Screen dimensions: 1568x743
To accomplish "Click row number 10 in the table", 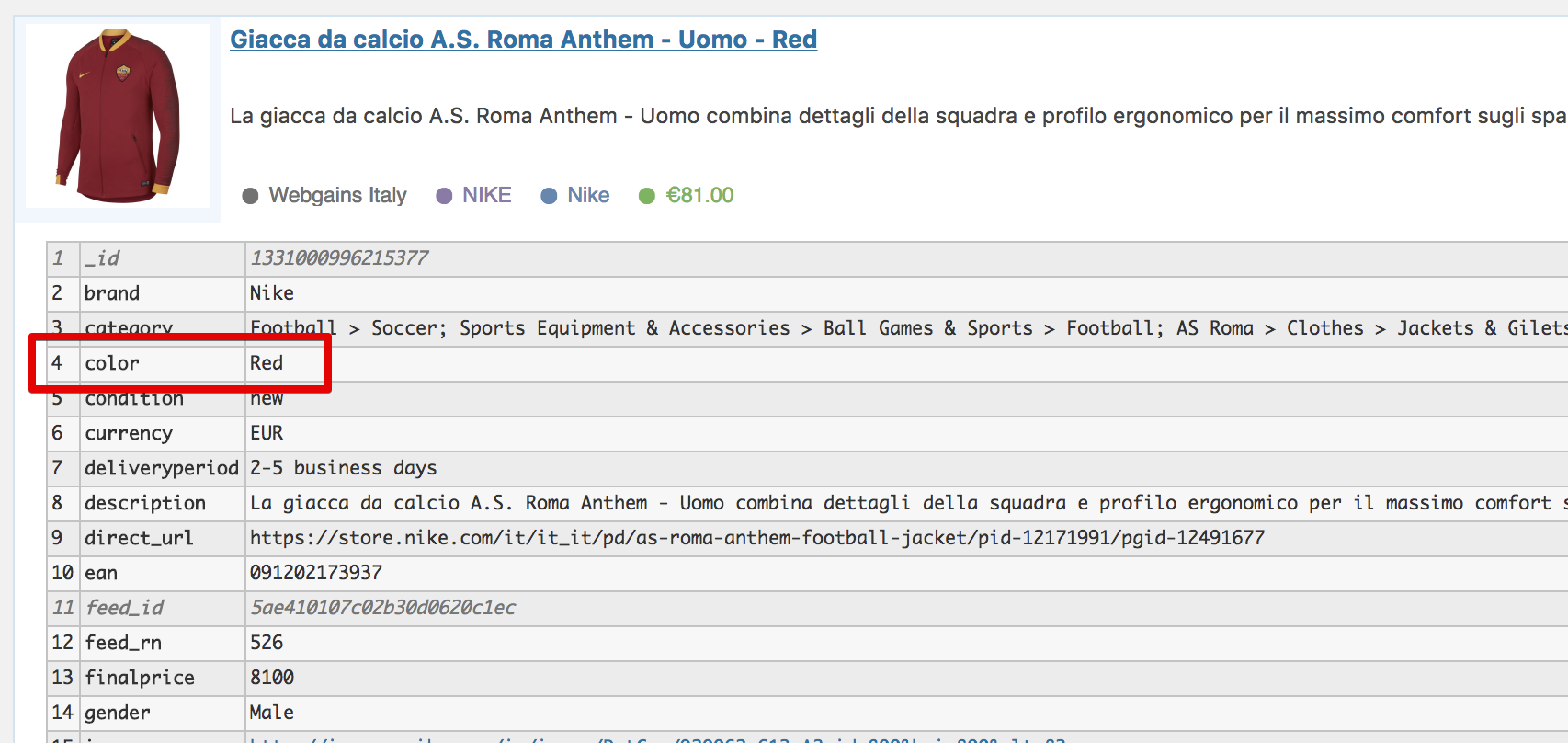I will 62,573.
